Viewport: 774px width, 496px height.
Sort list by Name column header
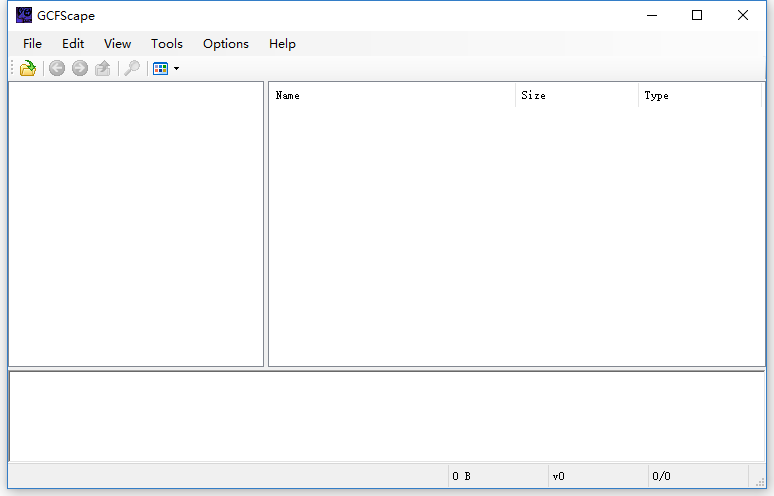(x=392, y=95)
